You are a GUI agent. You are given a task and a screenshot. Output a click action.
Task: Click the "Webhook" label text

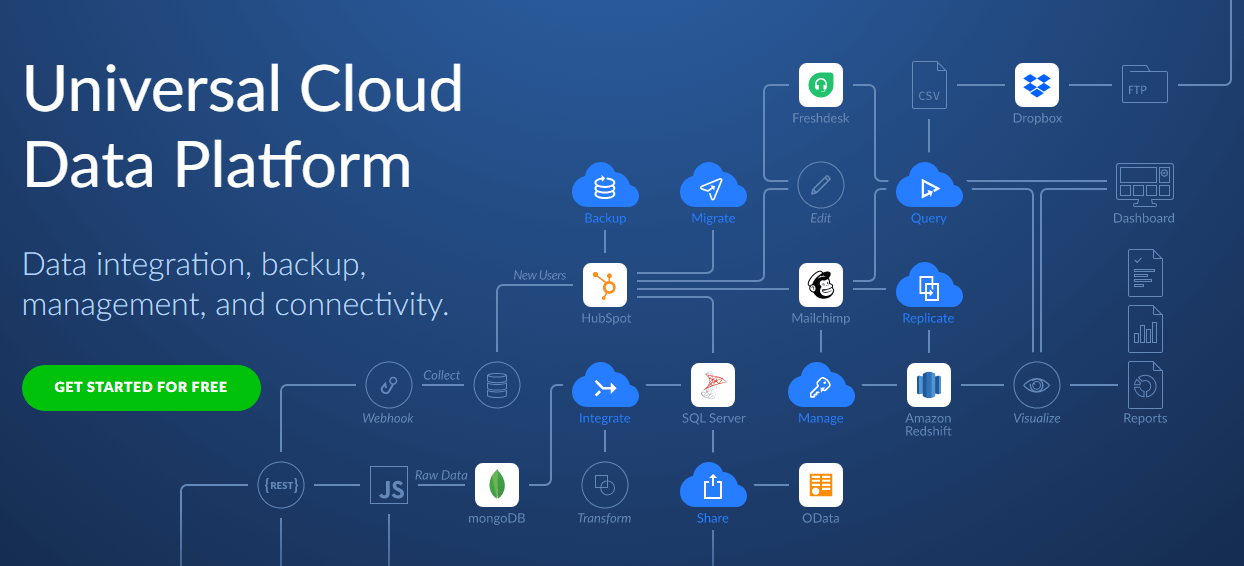(388, 418)
